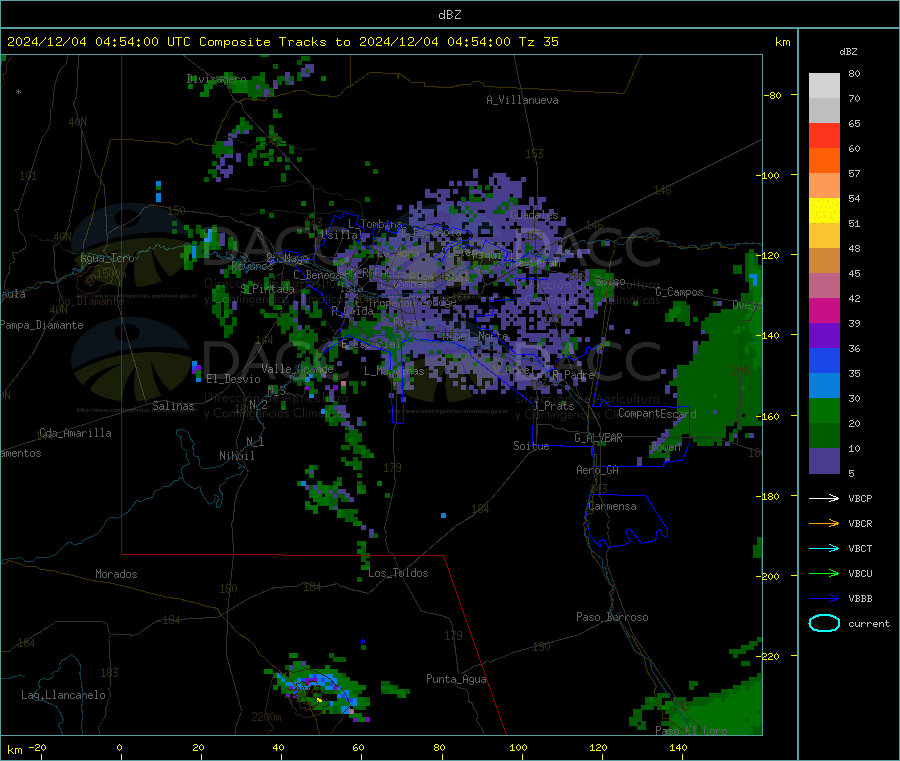Image resolution: width=900 pixels, height=761 pixels.
Task: Select the yellow 51-54 dBZ swatch
Action: [824, 211]
